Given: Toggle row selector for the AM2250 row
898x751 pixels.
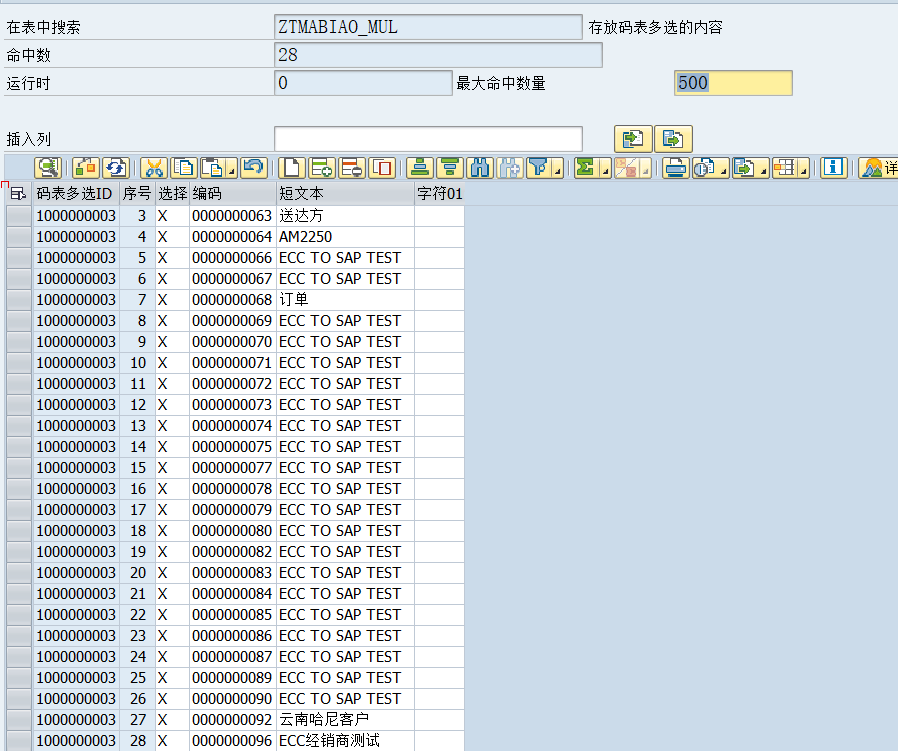Looking at the screenshot, I should pyautogui.click(x=19, y=237).
